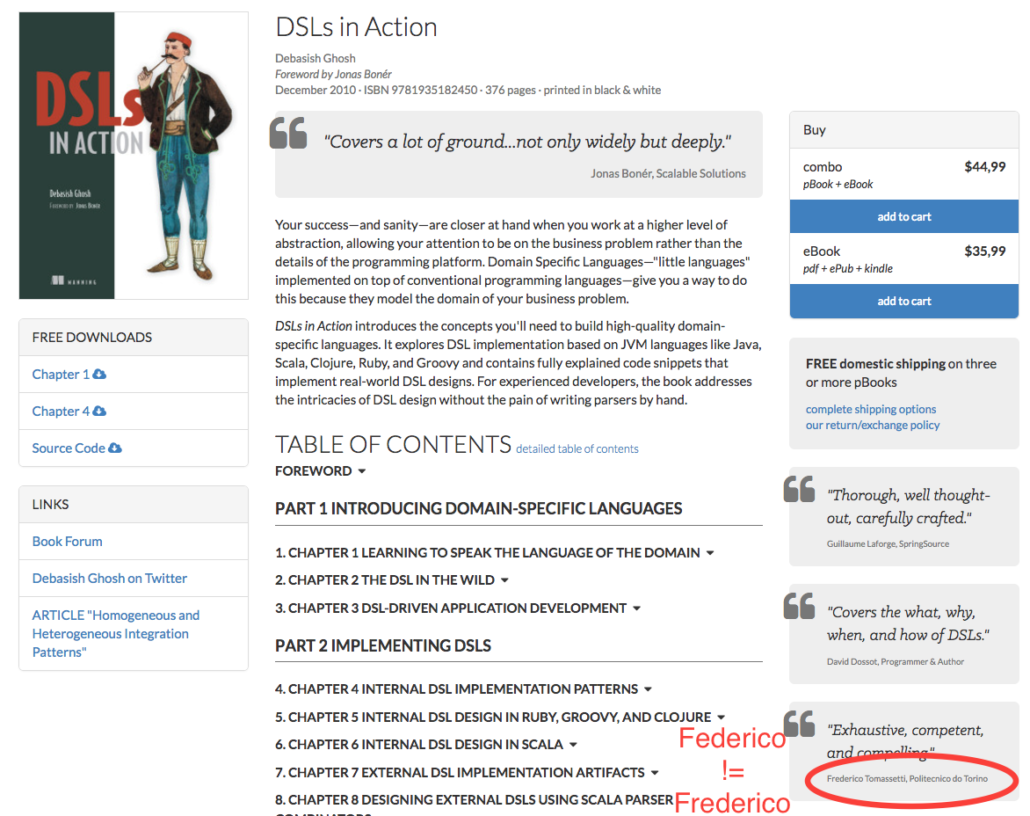Add the eBook to cart
This screenshot has width=1030, height=816.
(x=904, y=301)
